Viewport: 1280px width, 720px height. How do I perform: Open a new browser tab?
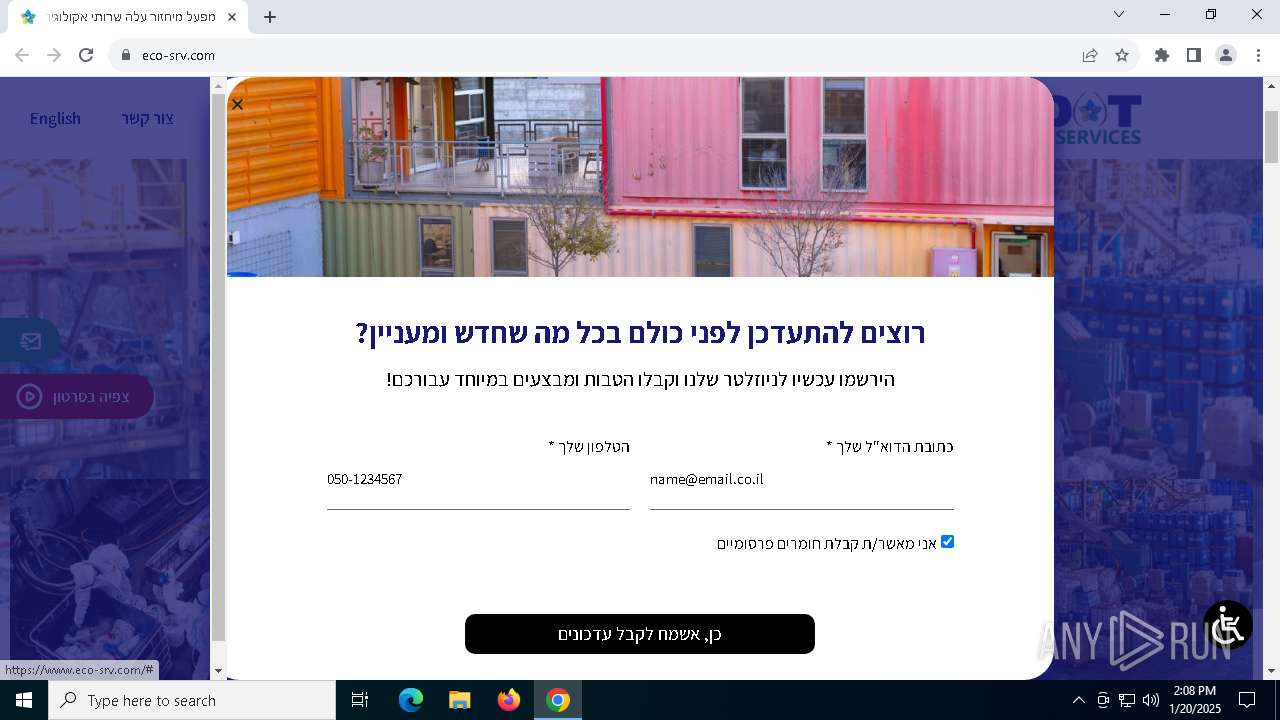[x=270, y=17]
